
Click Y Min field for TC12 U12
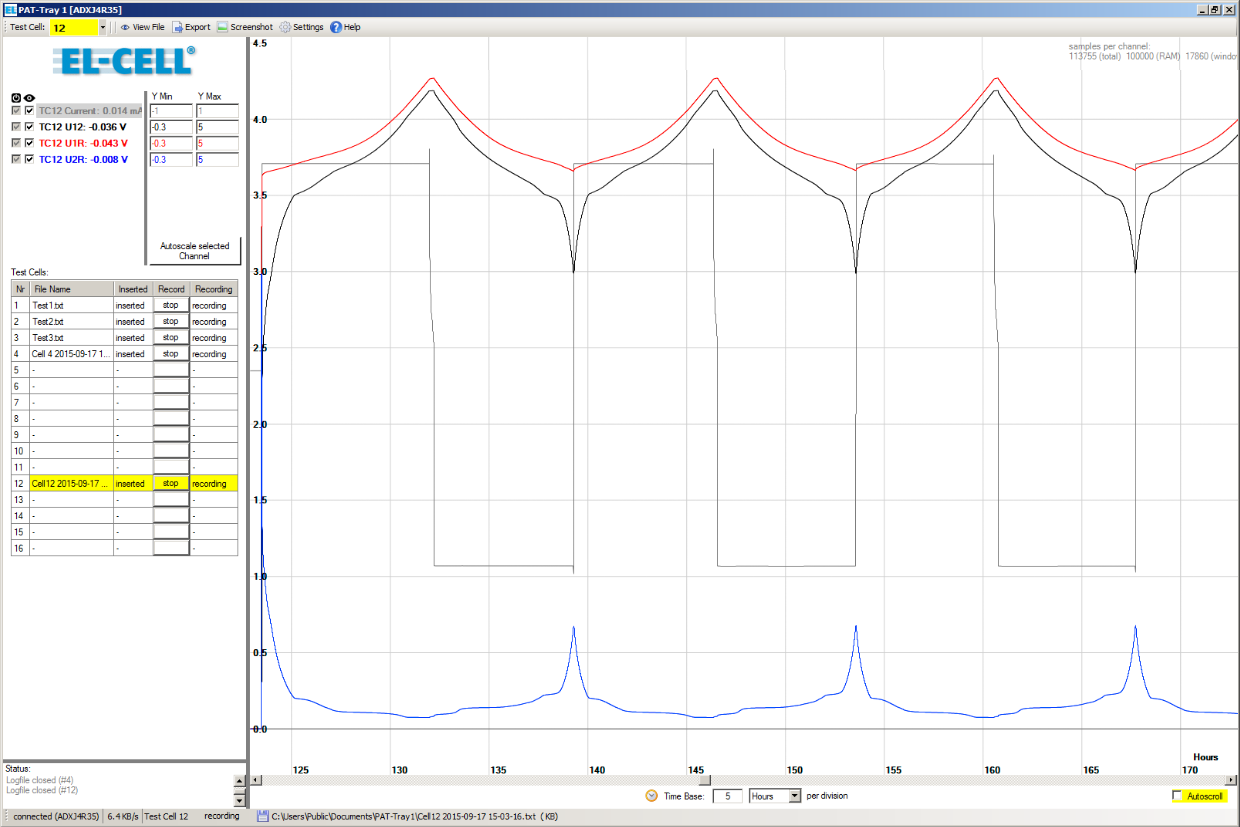170,128
